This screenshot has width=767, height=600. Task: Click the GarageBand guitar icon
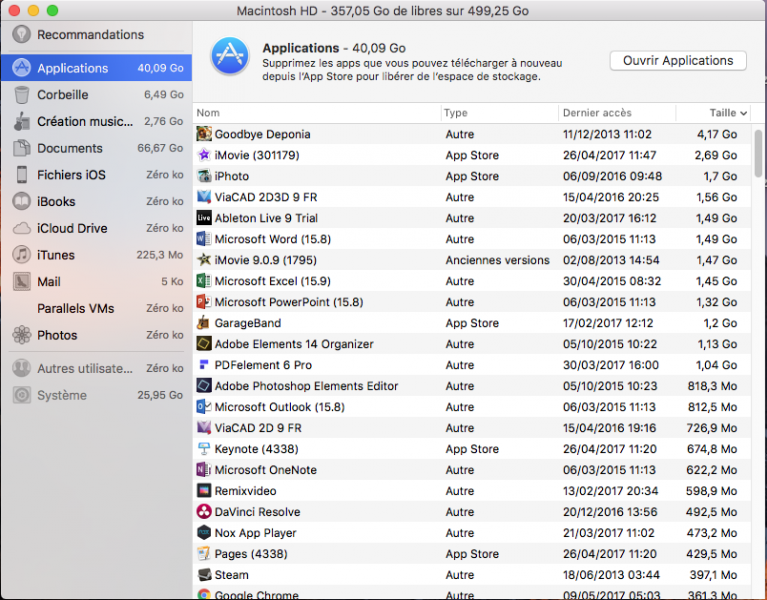204,323
